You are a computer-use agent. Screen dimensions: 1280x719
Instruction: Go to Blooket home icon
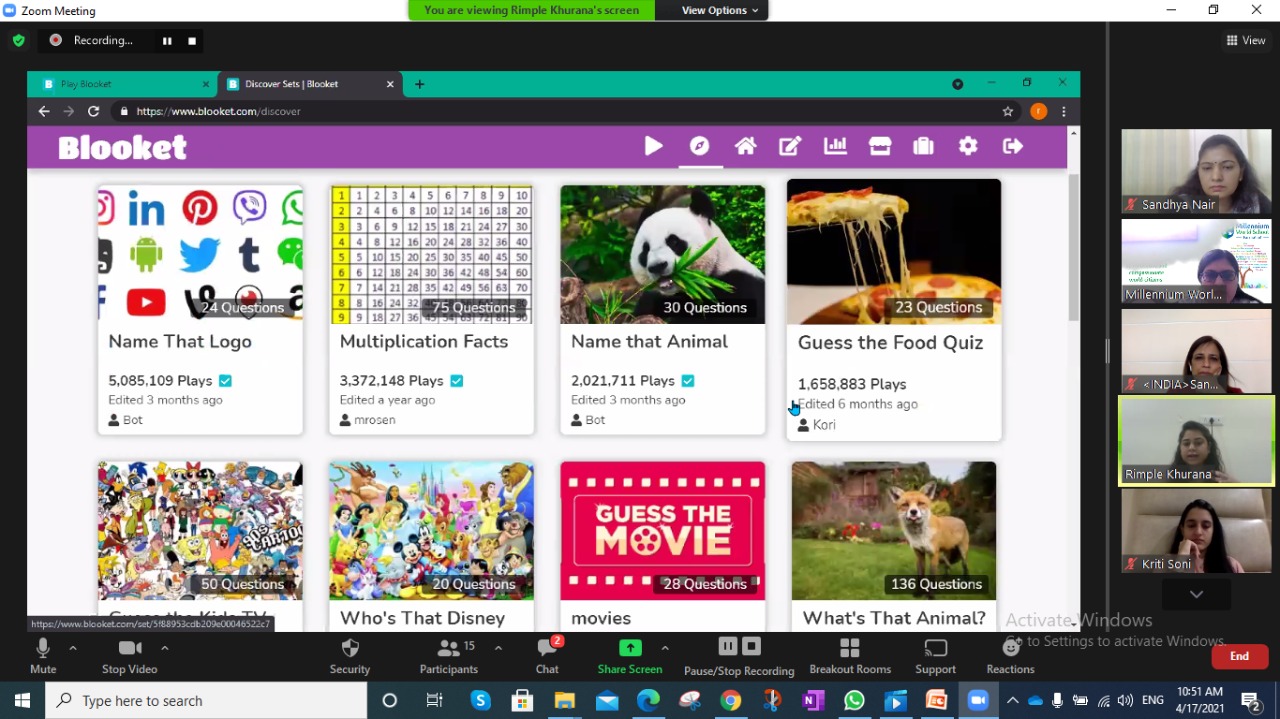pyautogui.click(x=745, y=147)
